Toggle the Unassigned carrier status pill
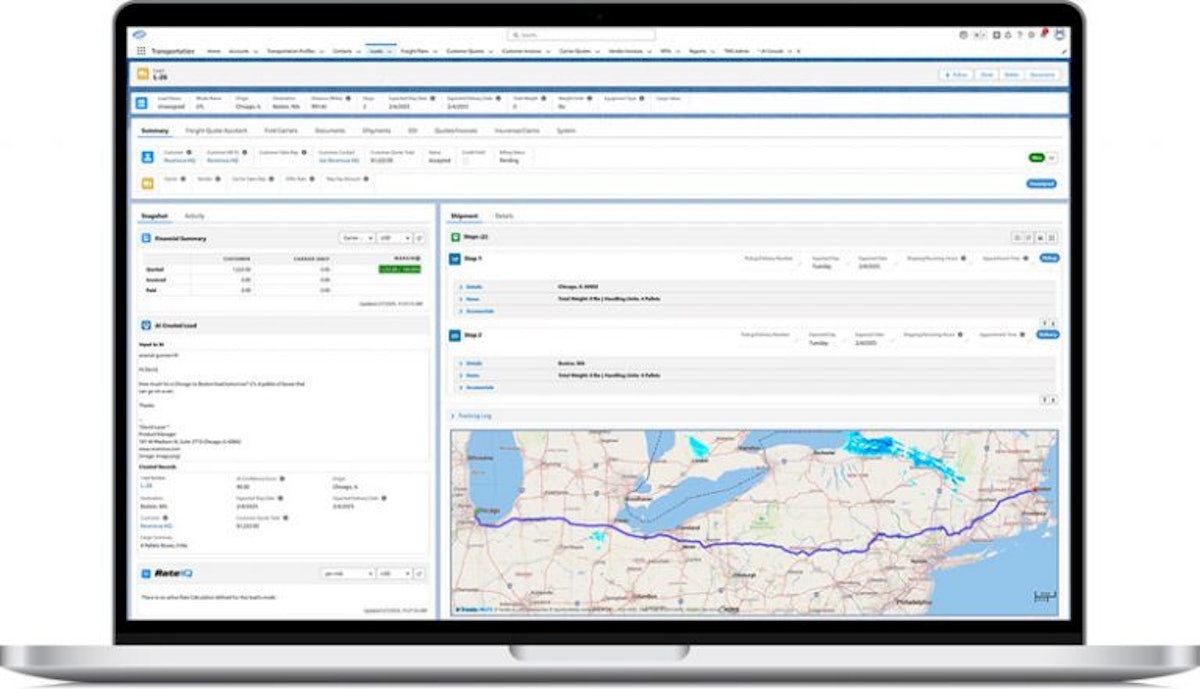The width and height of the screenshot is (1200, 689). (x=1041, y=185)
